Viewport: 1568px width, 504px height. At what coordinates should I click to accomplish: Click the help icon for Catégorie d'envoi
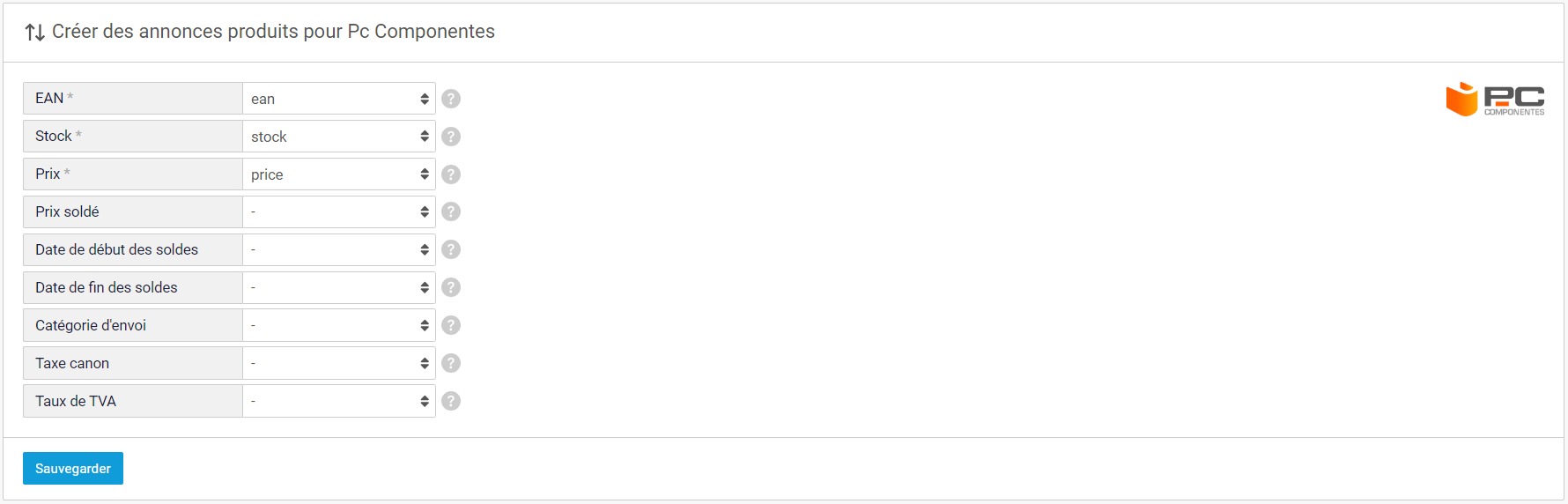451,325
